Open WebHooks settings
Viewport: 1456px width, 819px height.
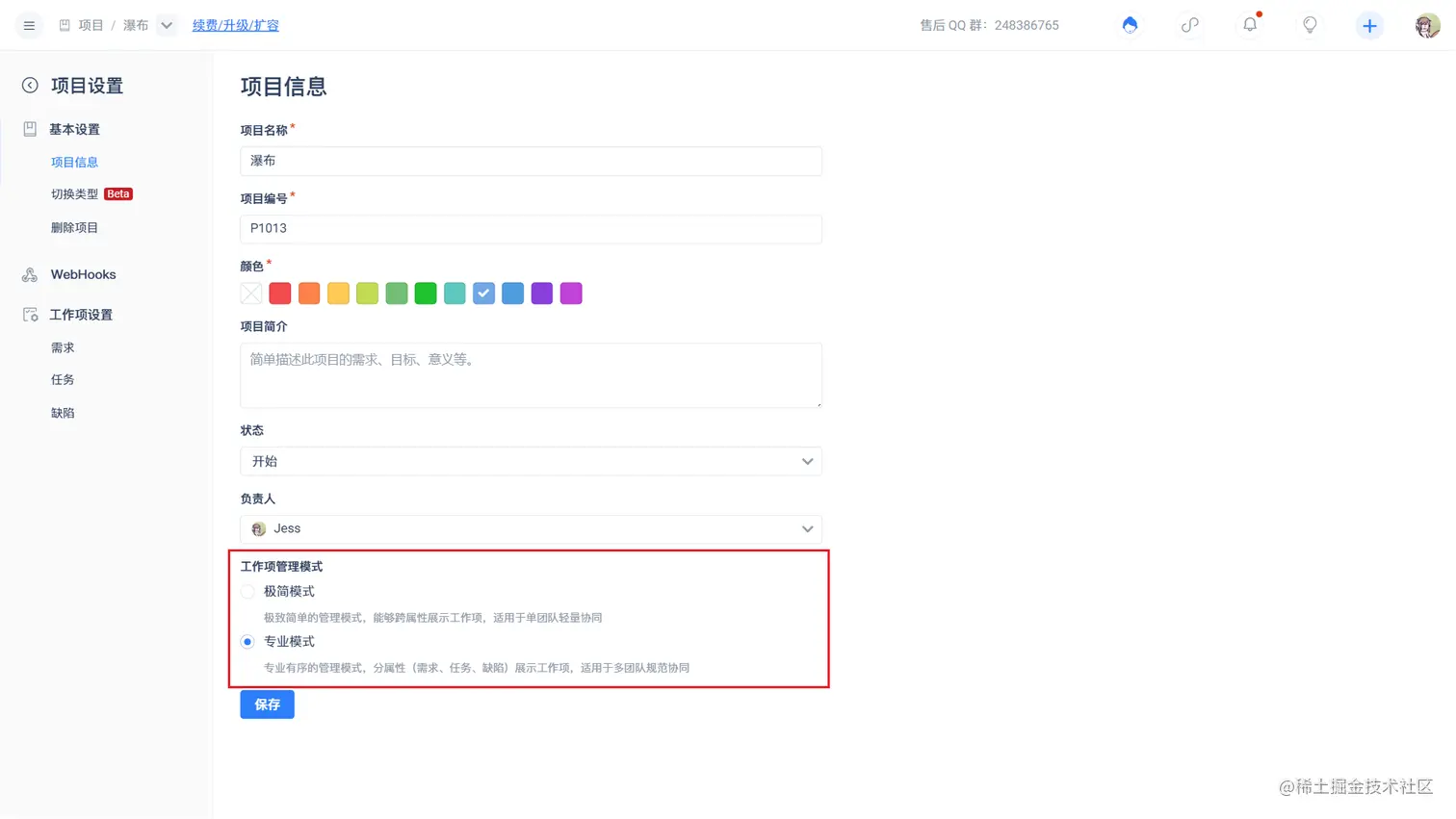[83, 274]
